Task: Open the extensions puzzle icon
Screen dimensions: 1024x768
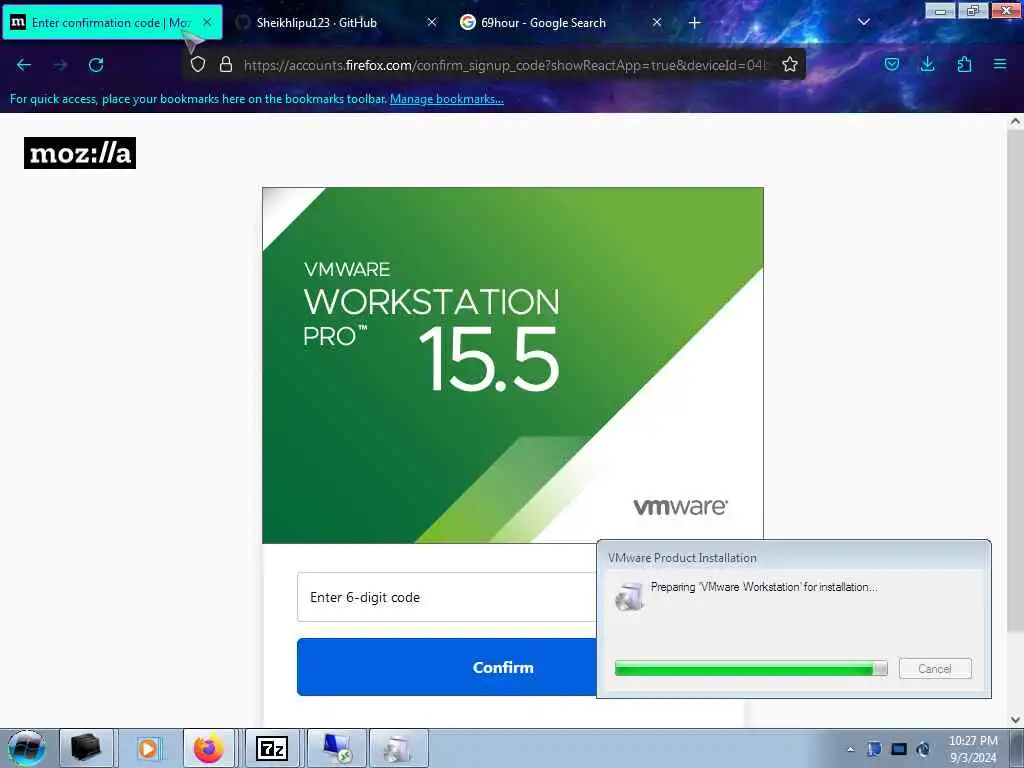Action: click(964, 64)
